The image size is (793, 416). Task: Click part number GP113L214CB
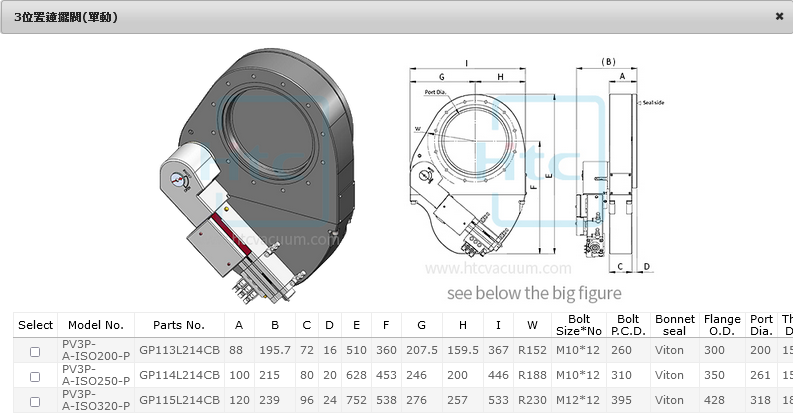point(179,351)
